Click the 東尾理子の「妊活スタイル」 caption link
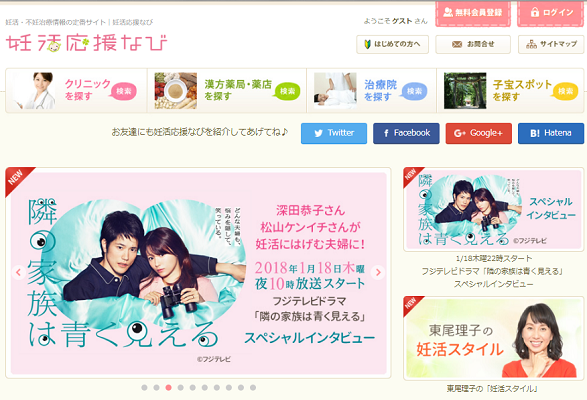The height and width of the screenshot is (400, 587). (x=492, y=389)
